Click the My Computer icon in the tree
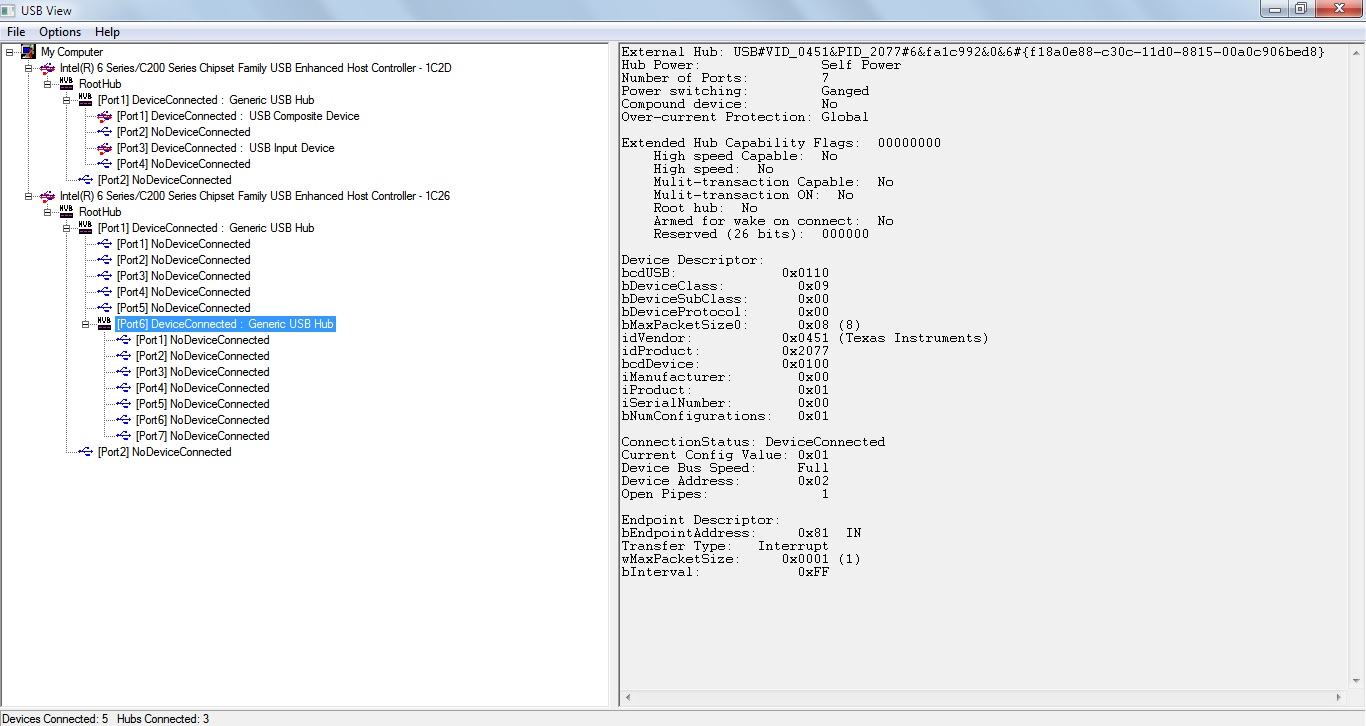Viewport: 1366px width, 726px height. coord(28,52)
